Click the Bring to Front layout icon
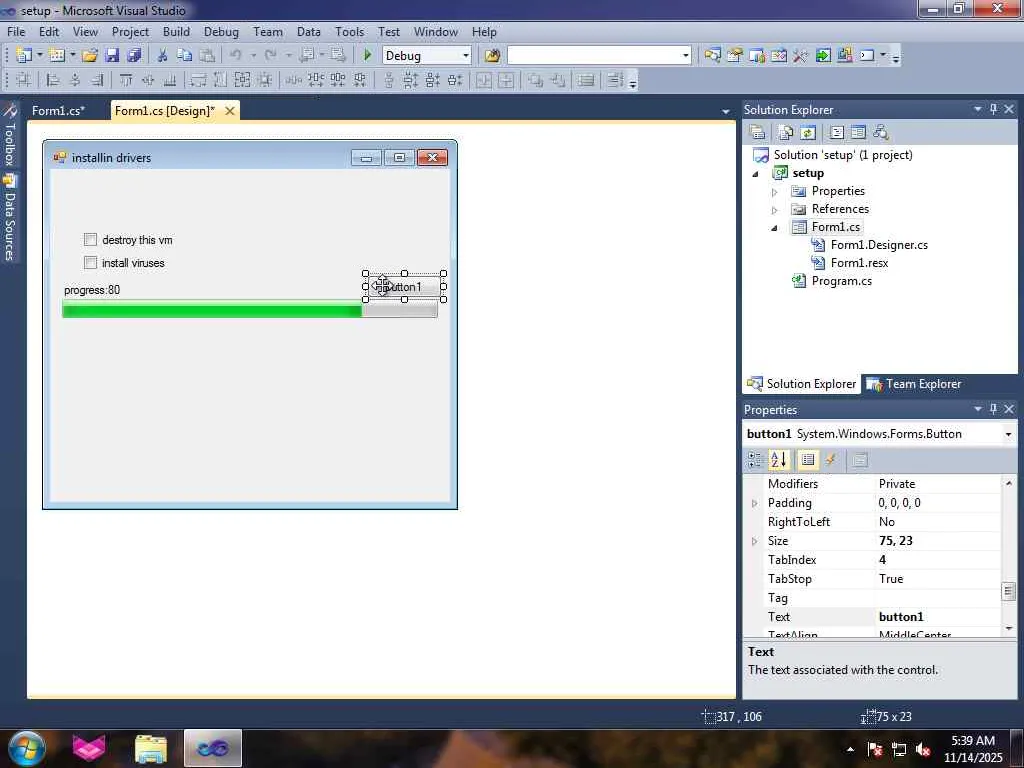 tap(536, 80)
